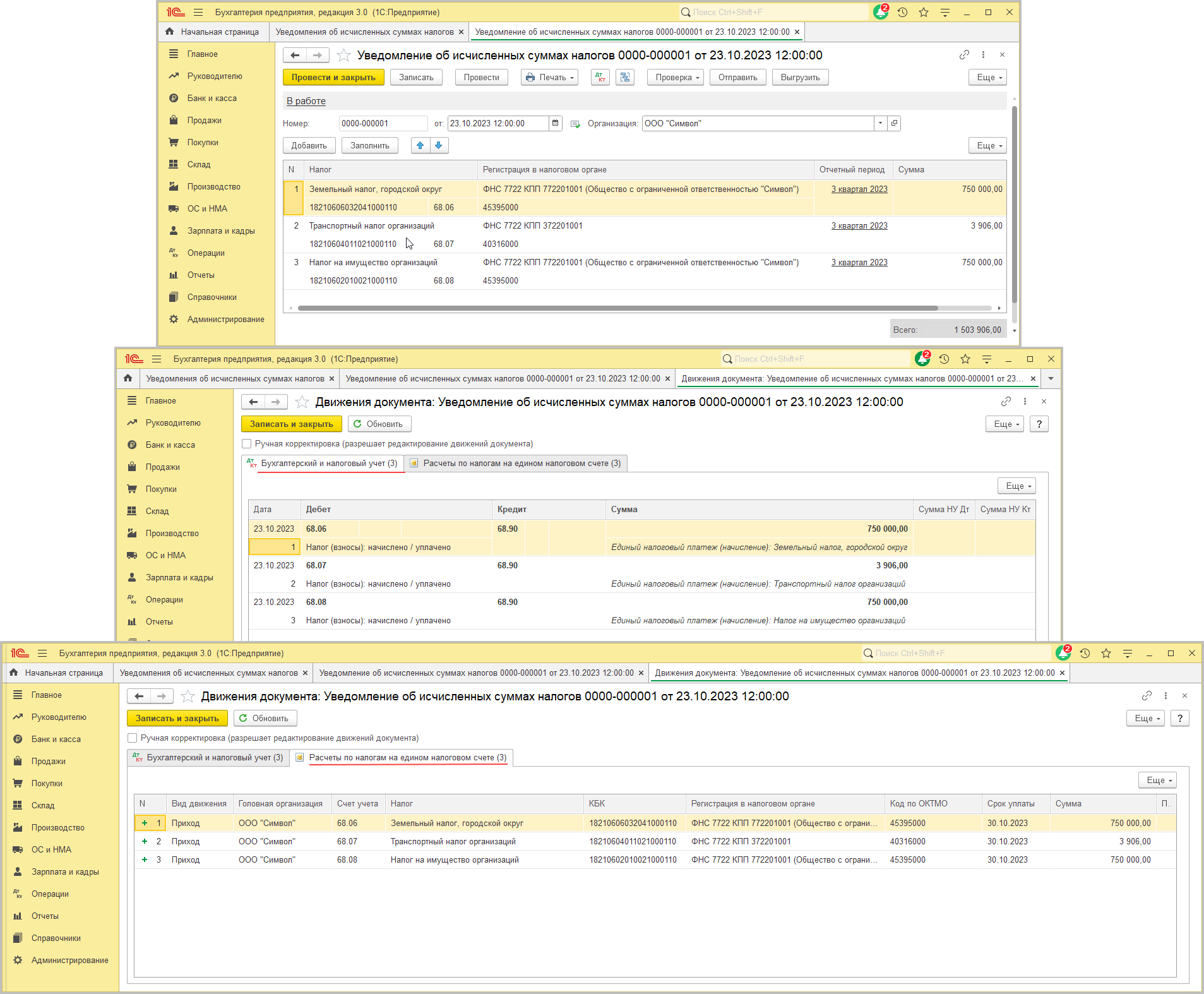This screenshot has width=1204, height=994.
Task: Click the Номер field with 0000-000001
Action: [383, 124]
